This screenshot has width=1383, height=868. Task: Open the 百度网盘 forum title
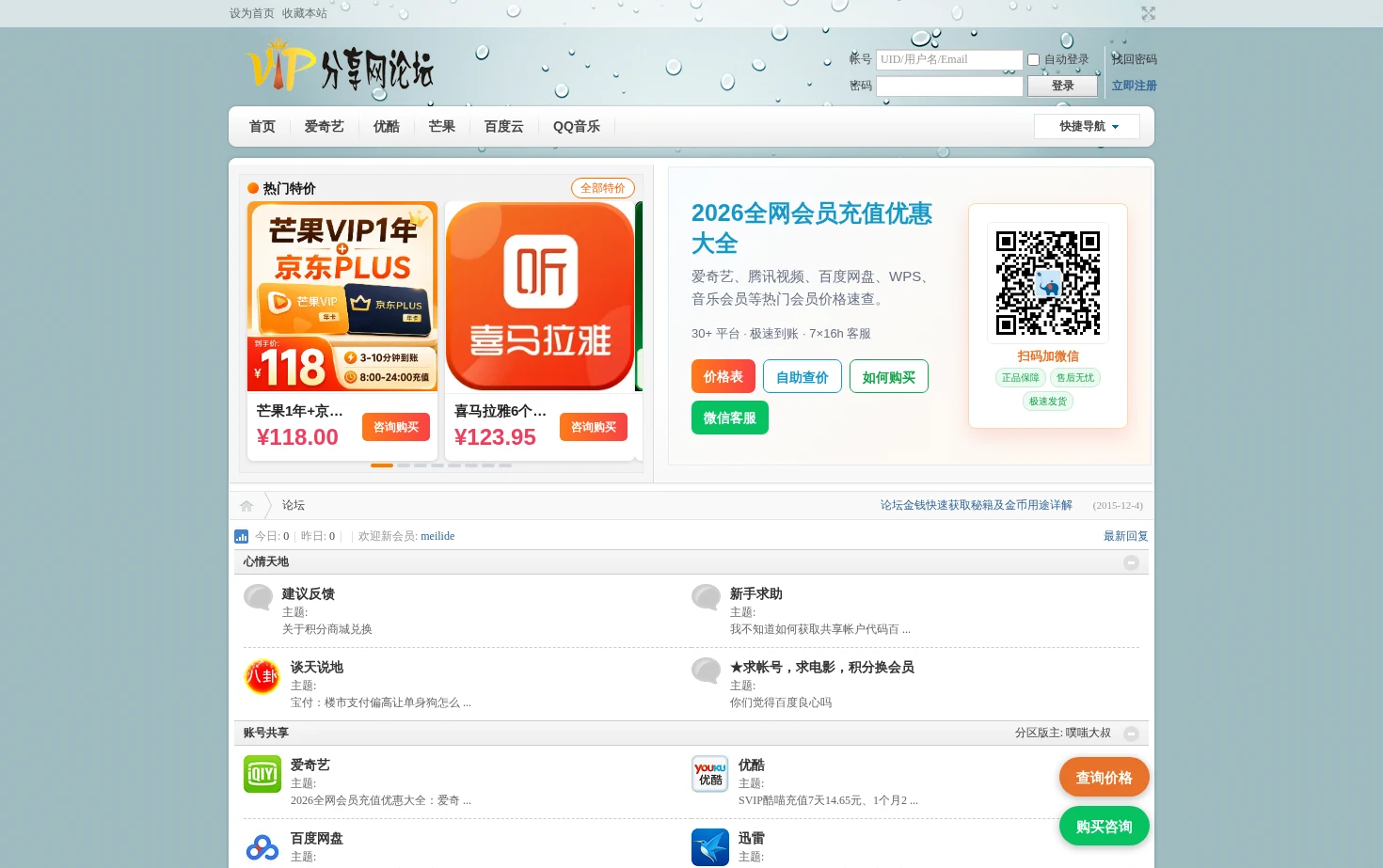(x=316, y=838)
